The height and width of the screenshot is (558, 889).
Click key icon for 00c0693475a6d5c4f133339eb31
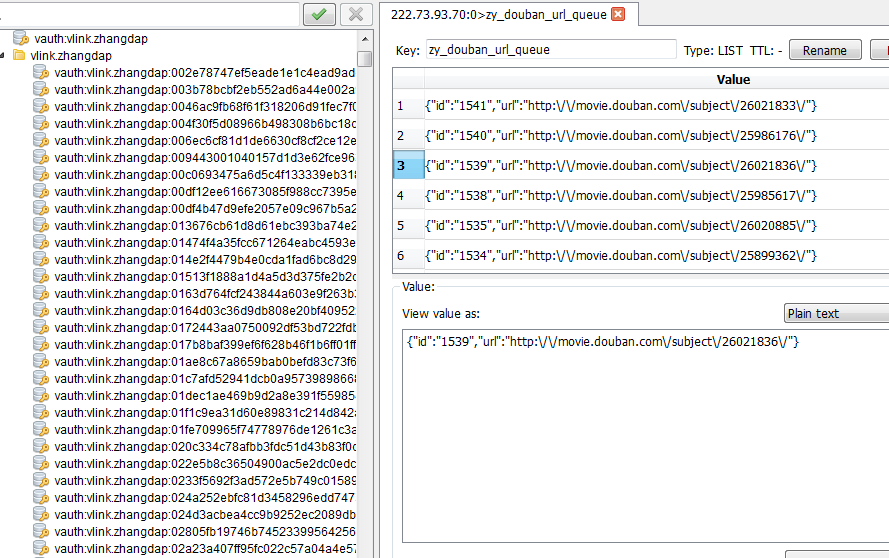(41, 174)
